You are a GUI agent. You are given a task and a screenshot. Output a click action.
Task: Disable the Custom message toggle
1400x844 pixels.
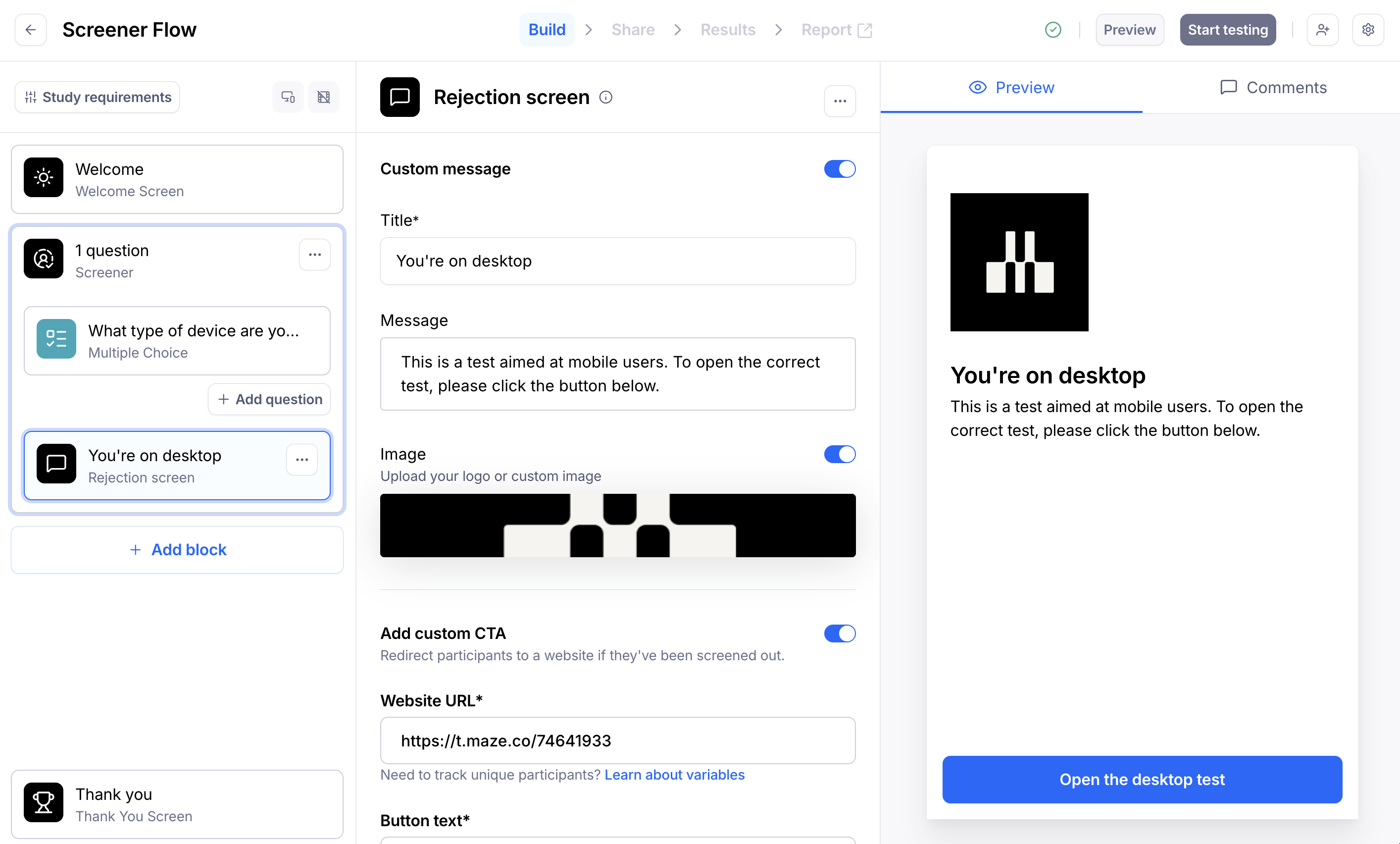click(839, 169)
